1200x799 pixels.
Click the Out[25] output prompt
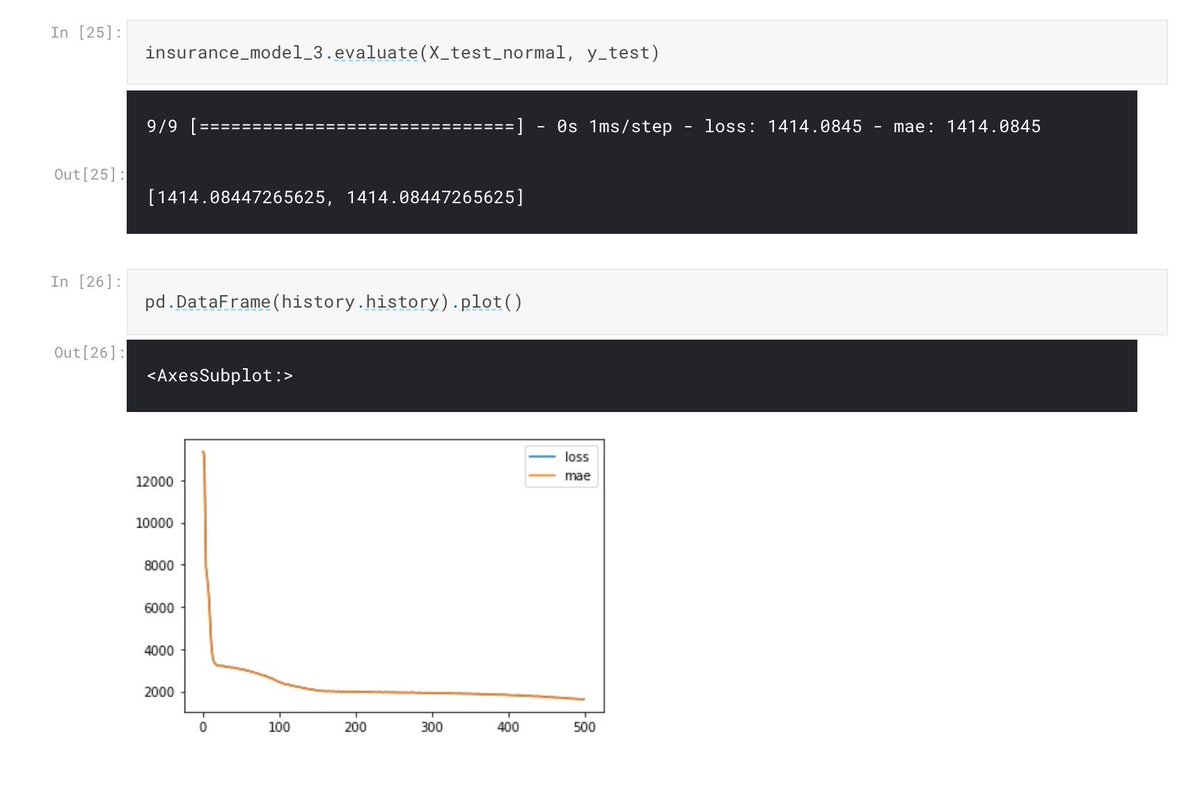tap(88, 174)
